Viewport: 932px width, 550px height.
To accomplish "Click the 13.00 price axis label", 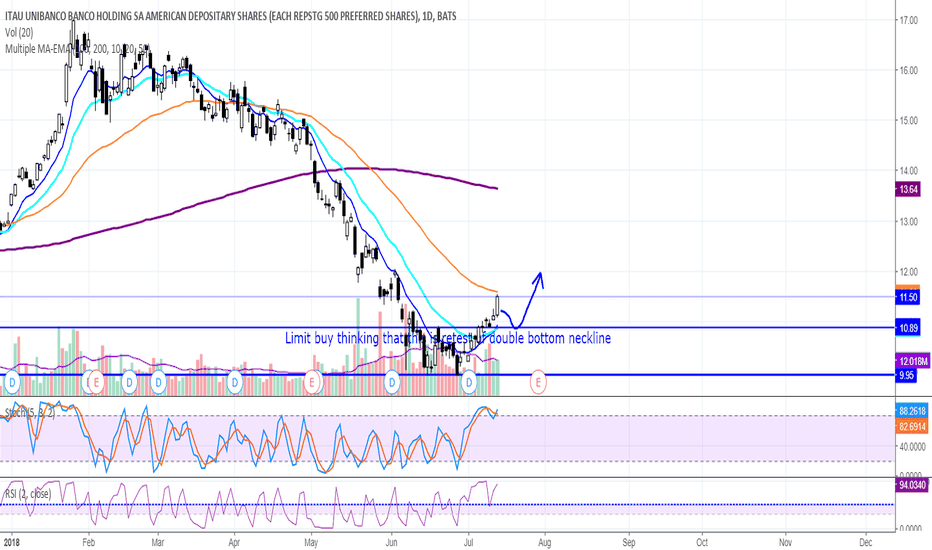I will coord(909,222).
